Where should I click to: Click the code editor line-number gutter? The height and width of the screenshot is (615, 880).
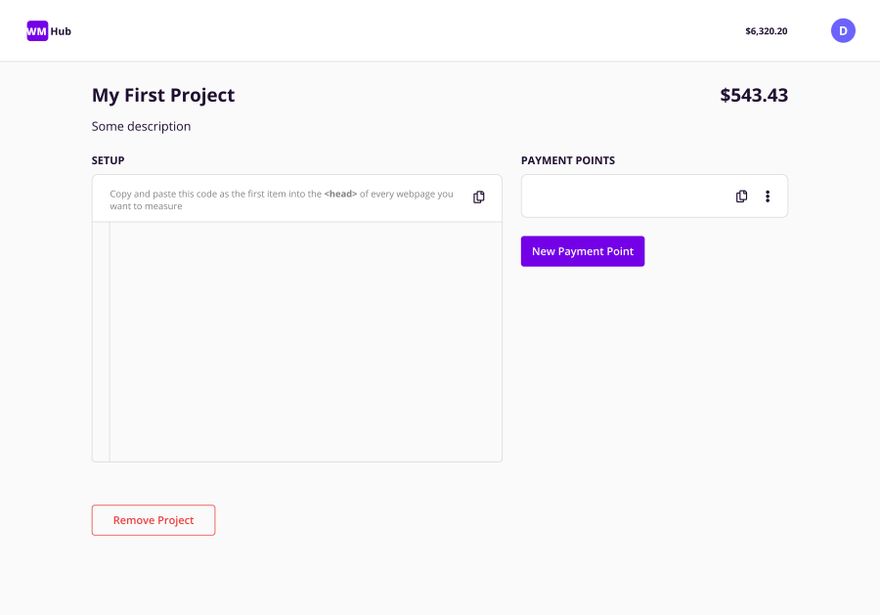pyautogui.click(x=101, y=342)
